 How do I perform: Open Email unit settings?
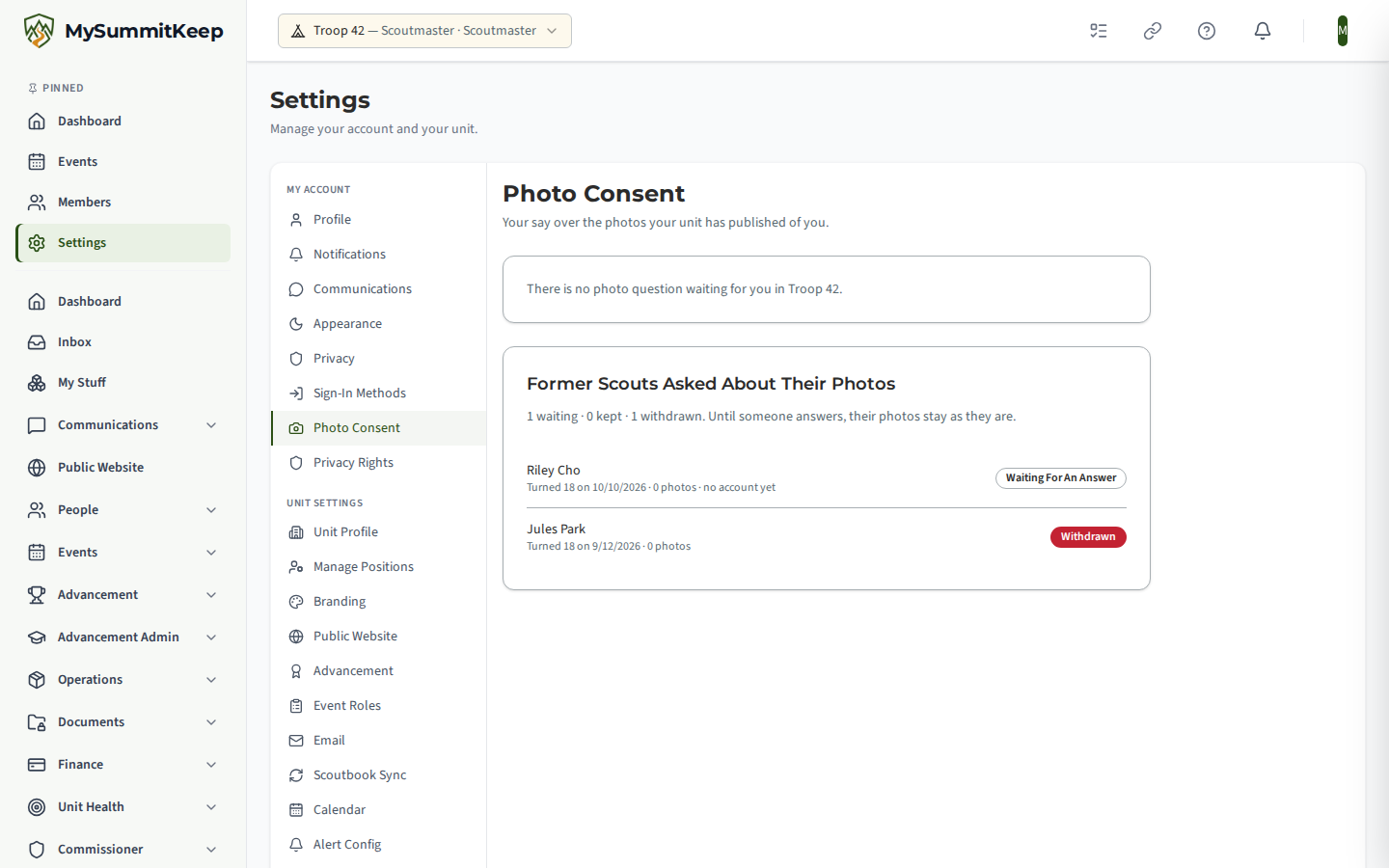click(378, 741)
